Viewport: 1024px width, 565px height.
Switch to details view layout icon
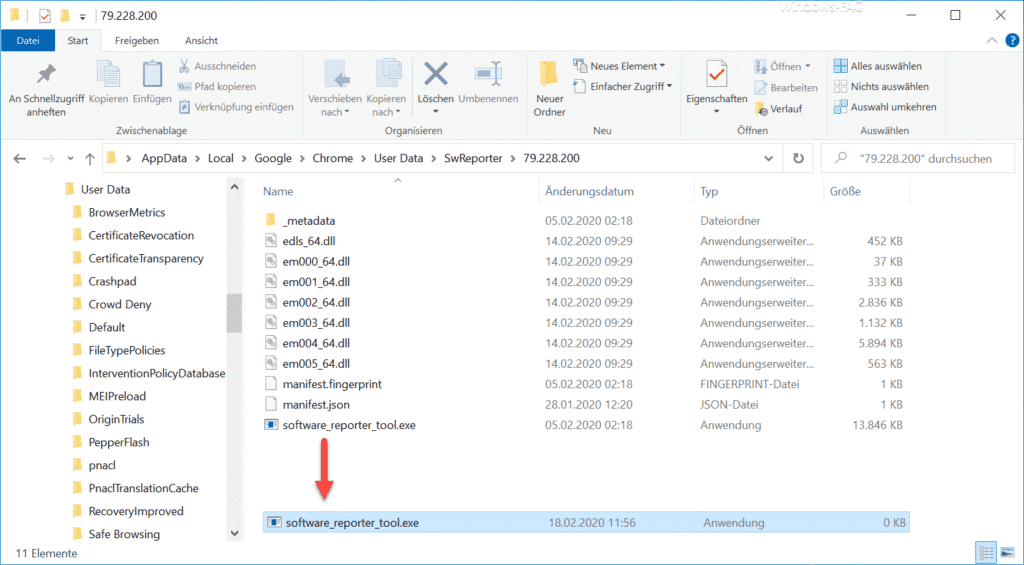click(x=987, y=553)
